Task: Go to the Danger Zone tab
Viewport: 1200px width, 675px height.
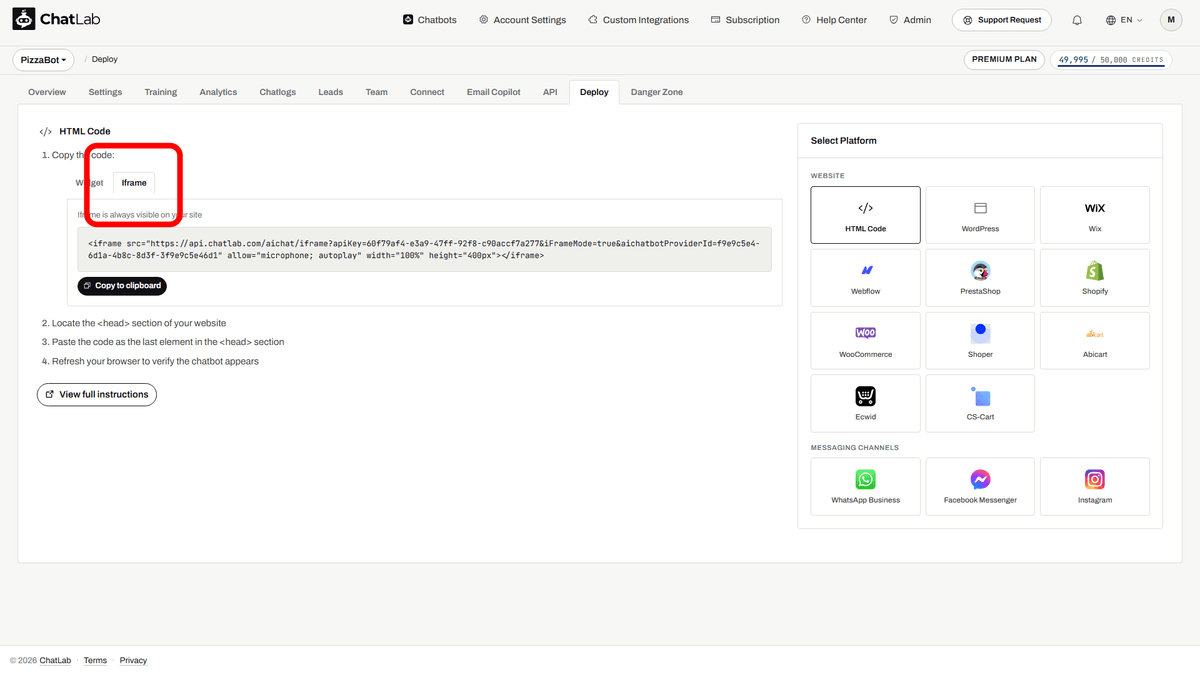Action: pos(657,92)
